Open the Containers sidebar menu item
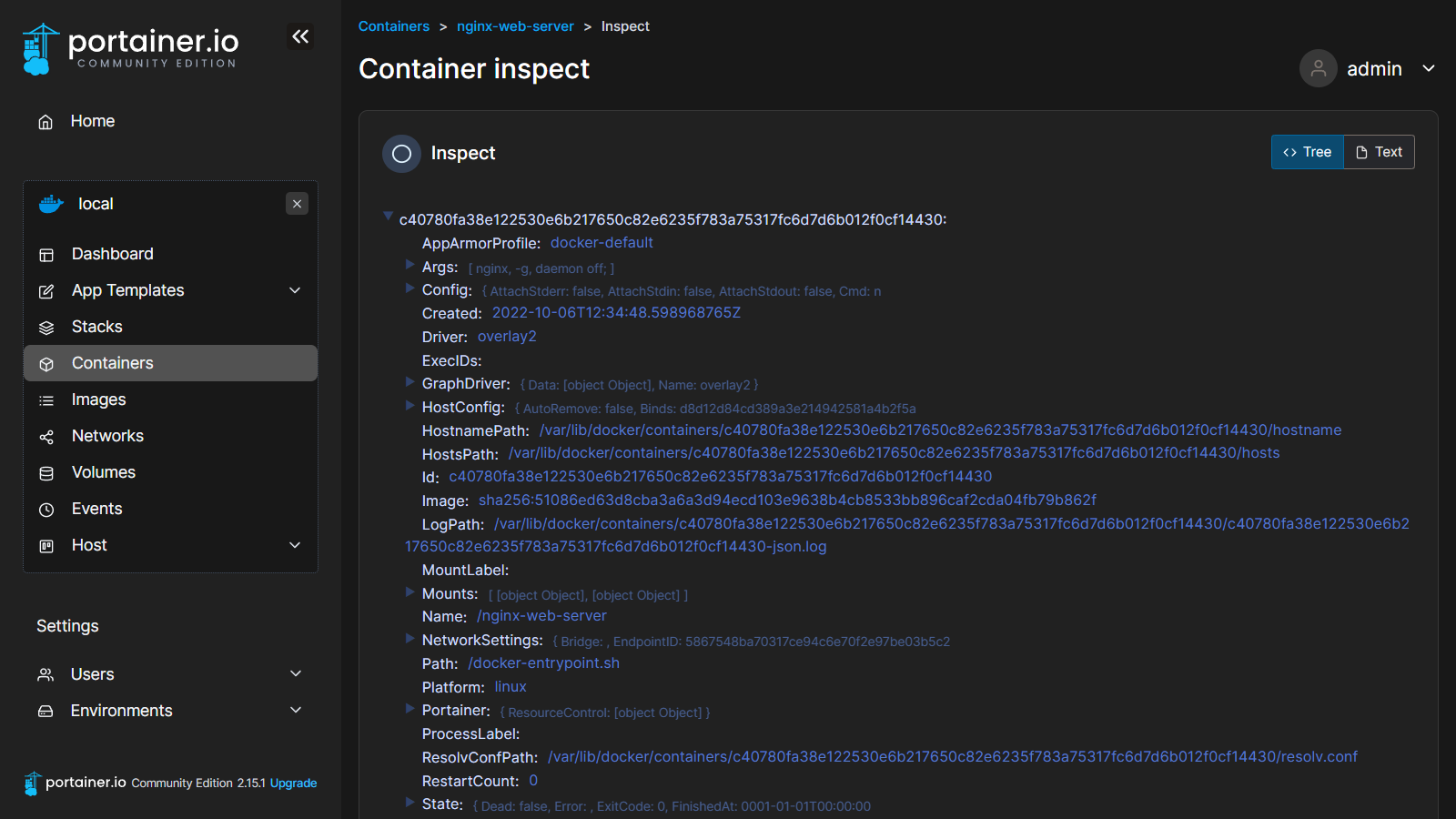The image size is (1456, 819). point(113,363)
